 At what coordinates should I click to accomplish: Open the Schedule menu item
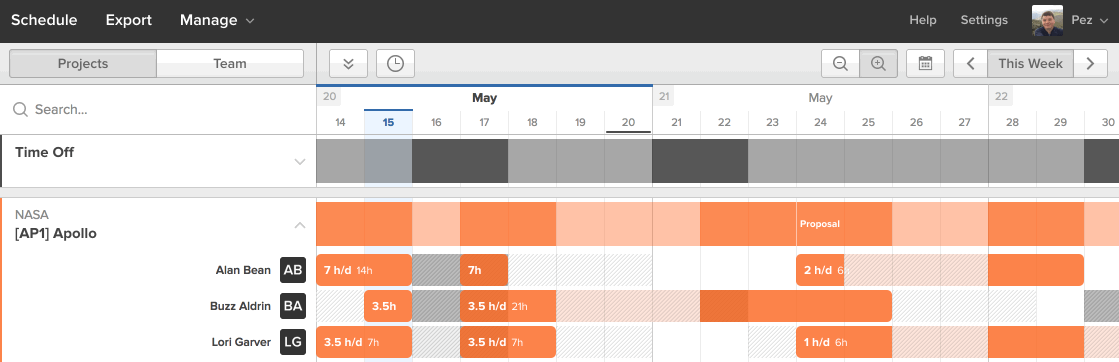[x=44, y=21]
